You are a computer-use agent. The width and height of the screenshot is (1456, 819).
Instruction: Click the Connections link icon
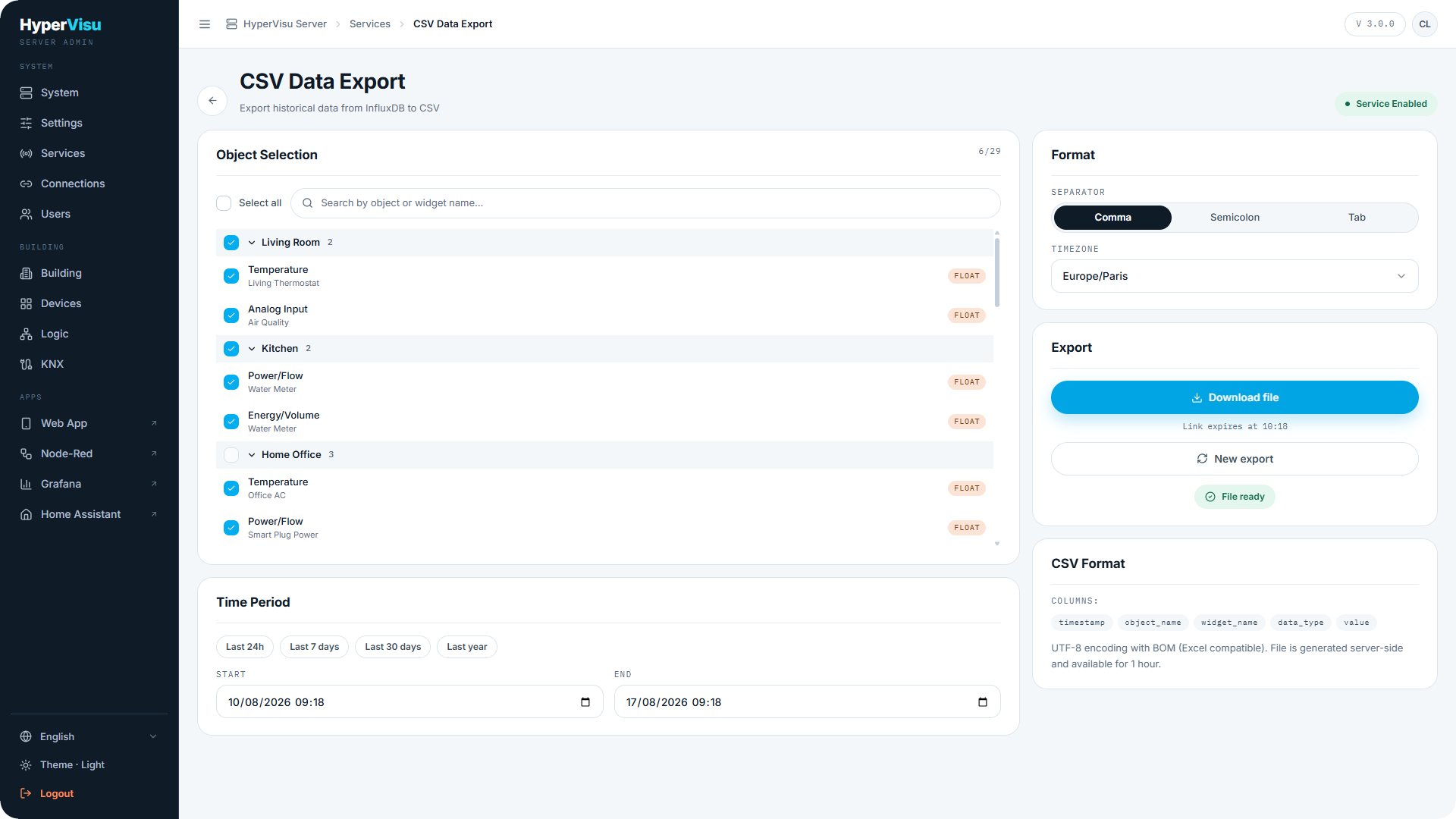(26, 184)
